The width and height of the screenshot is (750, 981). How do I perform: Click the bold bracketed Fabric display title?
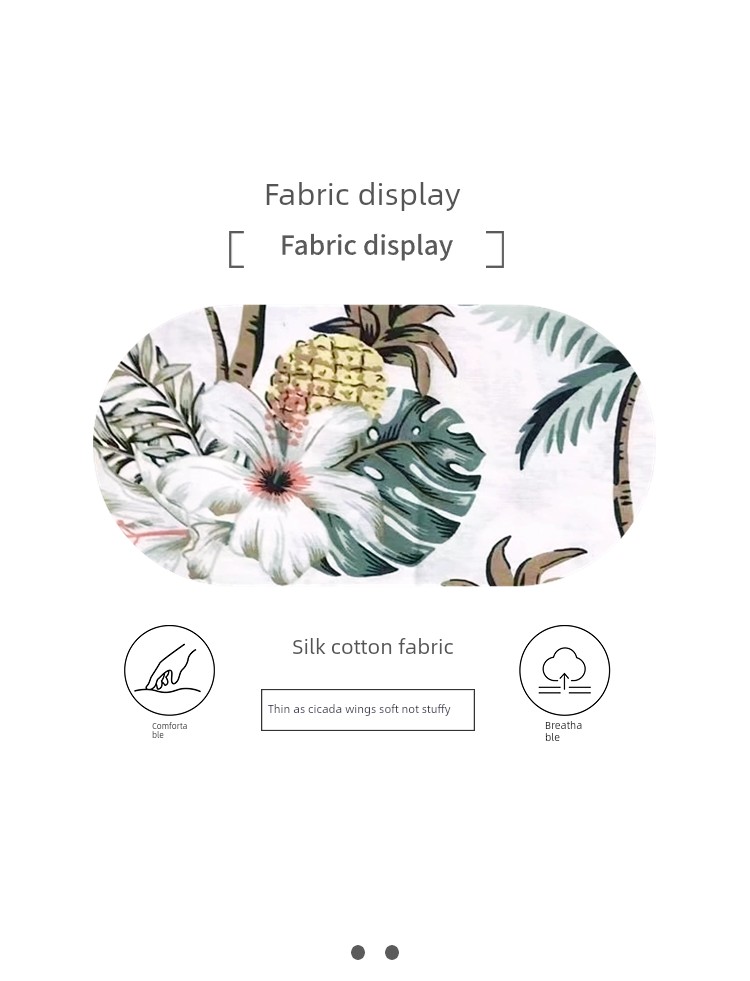click(x=367, y=245)
